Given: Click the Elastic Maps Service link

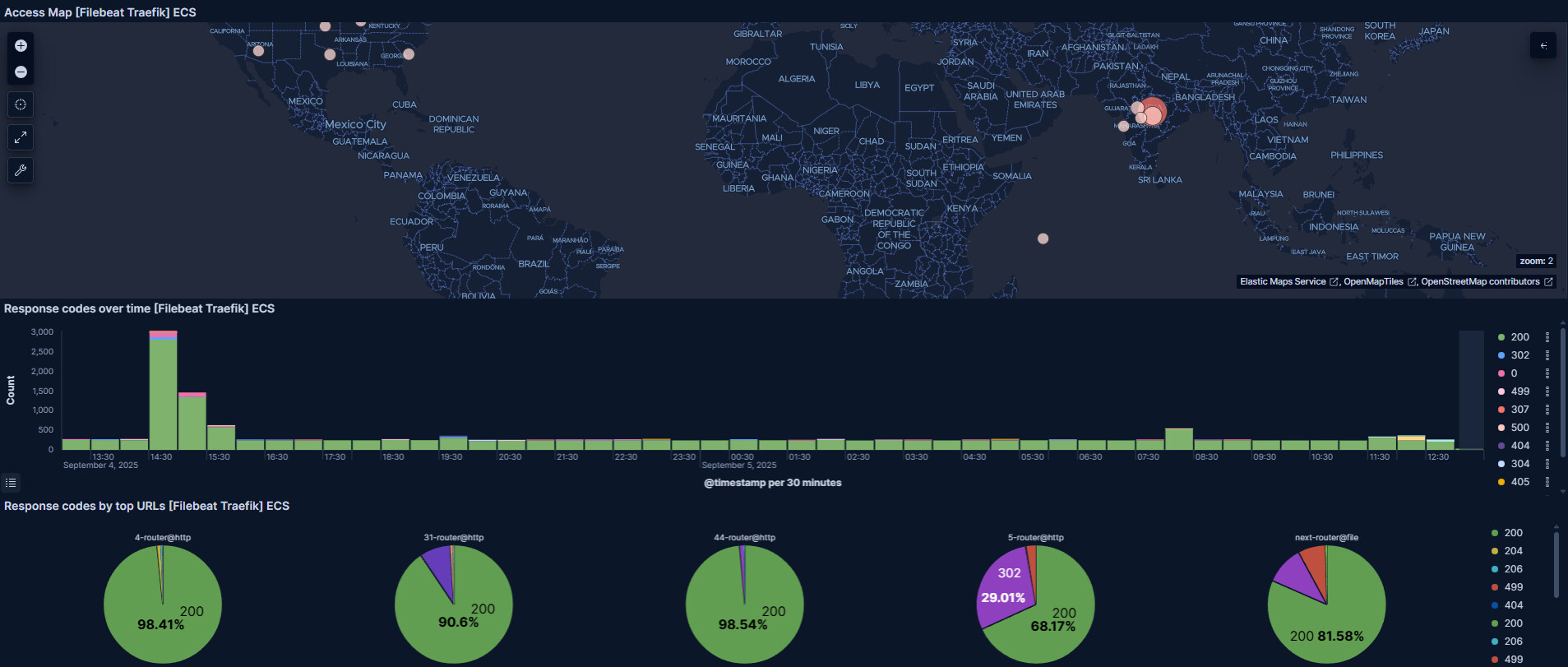Looking at the screenshot, I should tap(1283, 282).
